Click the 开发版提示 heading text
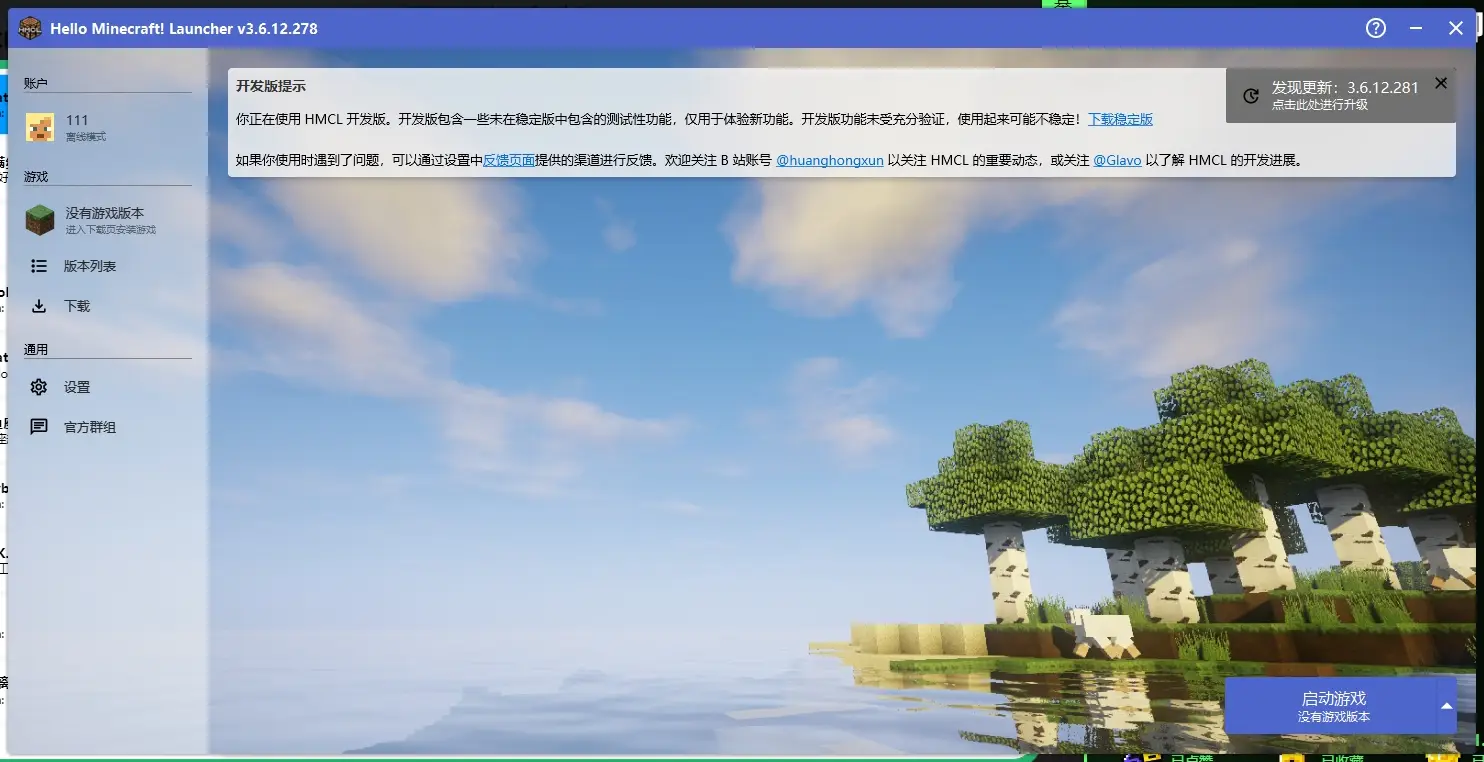The image size is (1484, 762). point(271,86)
